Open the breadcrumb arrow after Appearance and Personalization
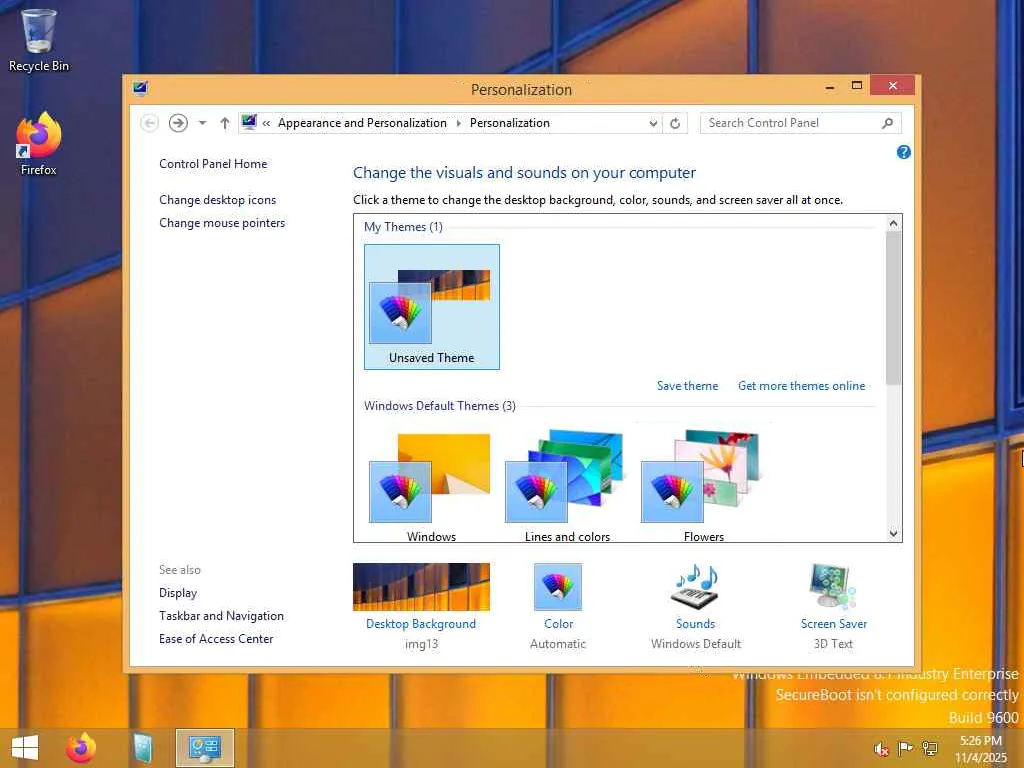Screen dimensions: 1024x768 coord(458,123)
